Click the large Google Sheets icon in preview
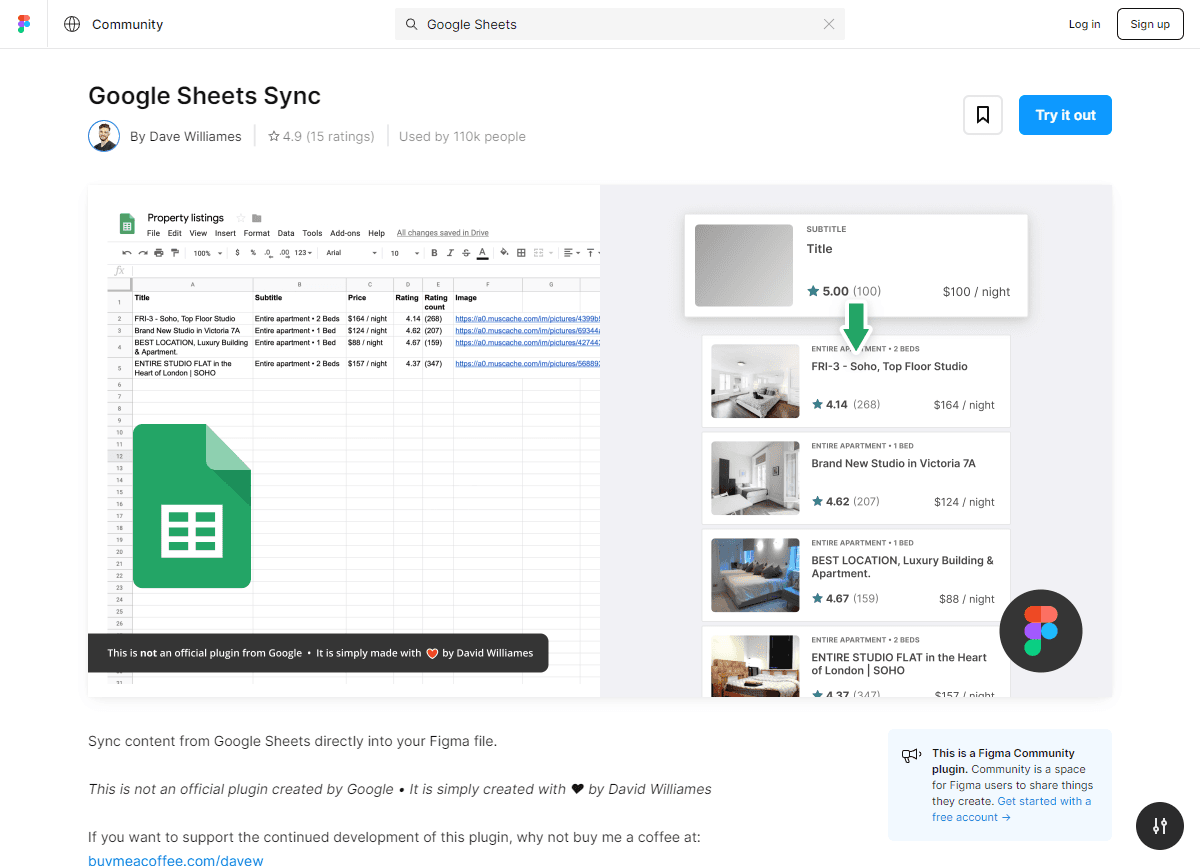Screen dimensions: 1200x866 (x=192, y=505)
